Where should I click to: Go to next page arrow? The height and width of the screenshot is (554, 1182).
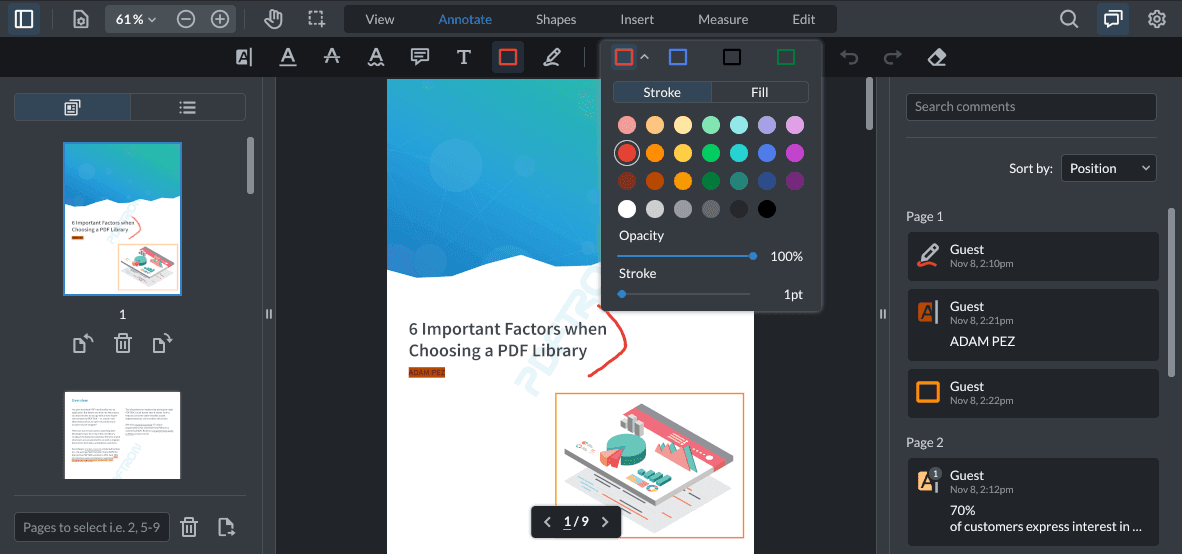click(x=605, y=522)
